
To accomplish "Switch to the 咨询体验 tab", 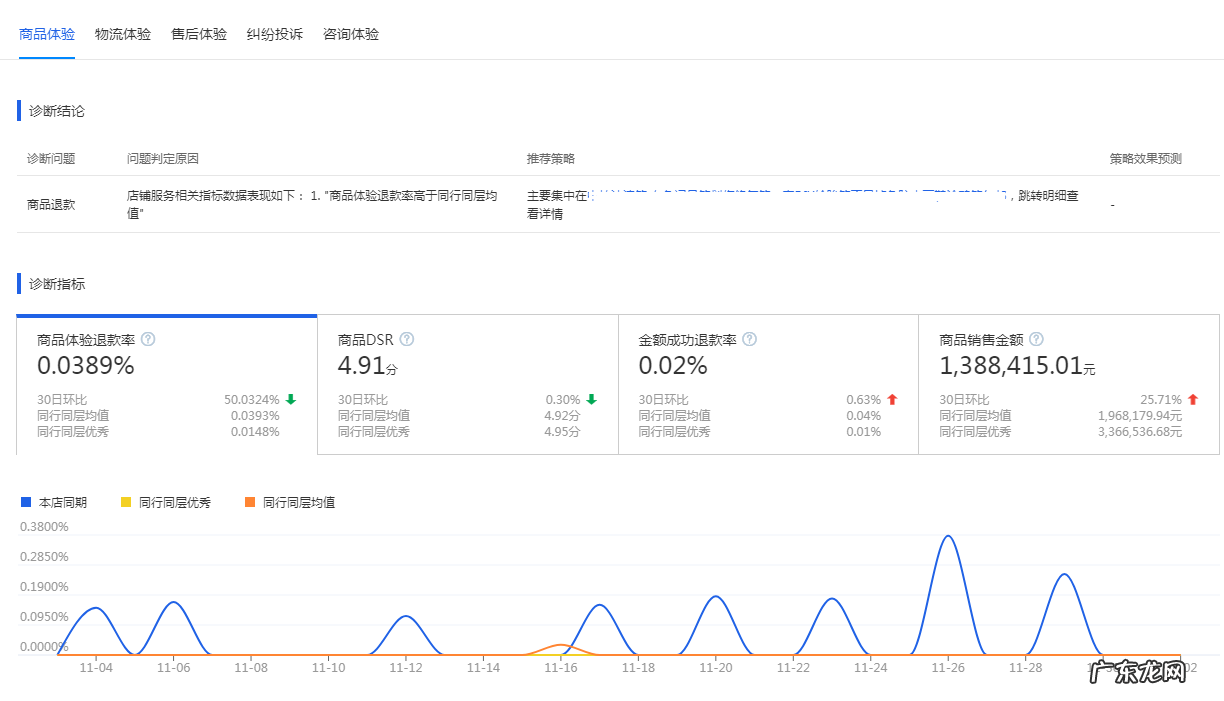I will click(x=350, y=33).
